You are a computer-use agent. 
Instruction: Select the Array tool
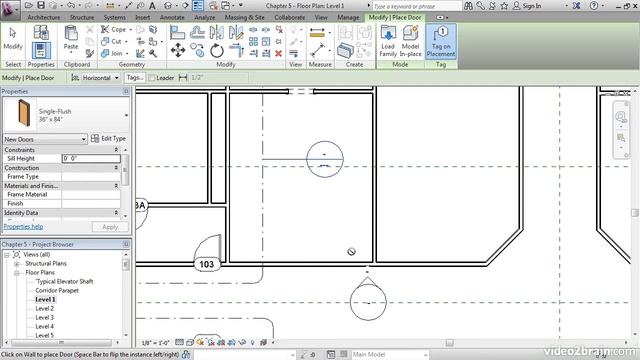click(x=253, y=42)
